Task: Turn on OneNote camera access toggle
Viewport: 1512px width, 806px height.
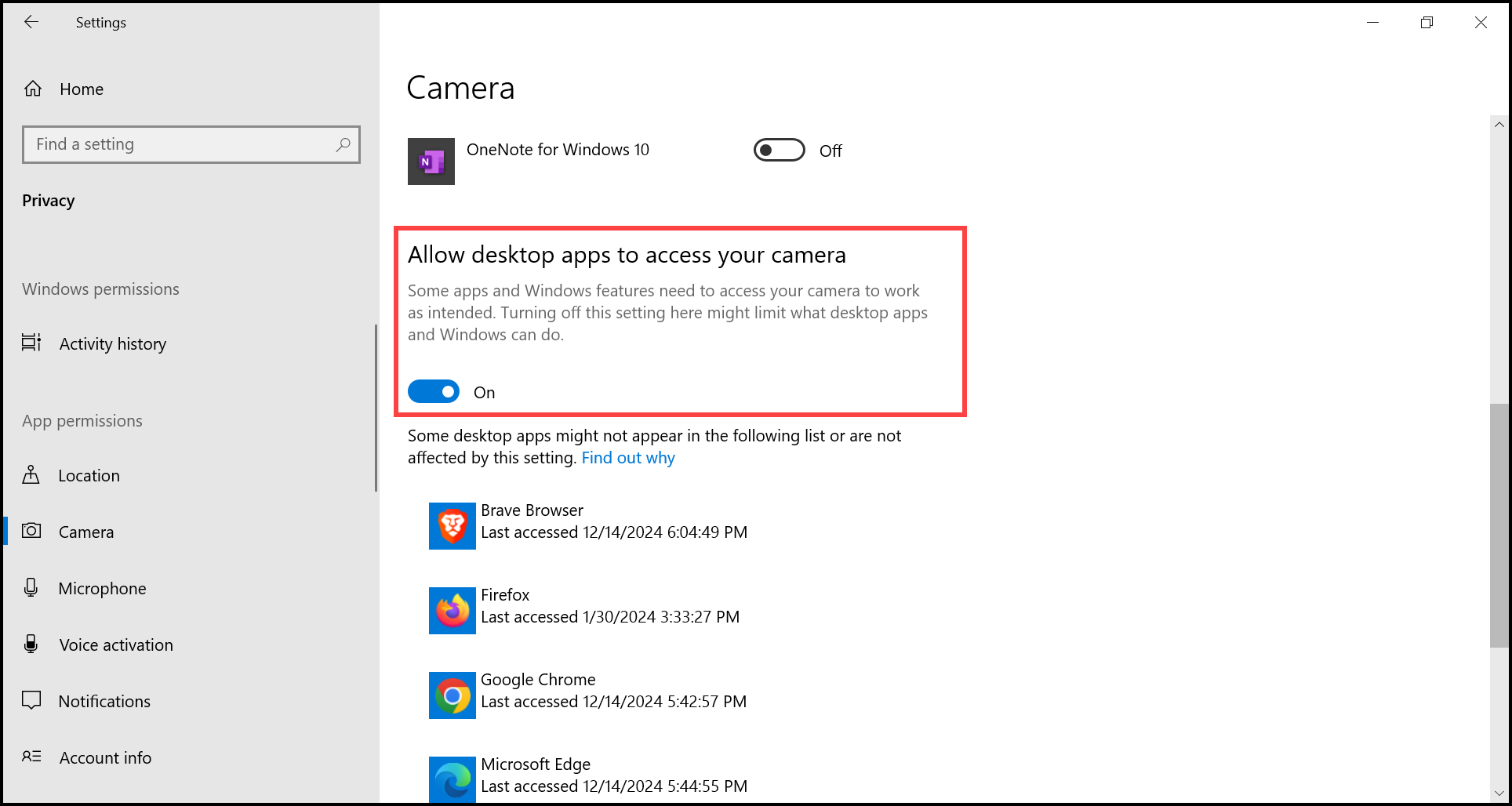Action: click(779, 150)
